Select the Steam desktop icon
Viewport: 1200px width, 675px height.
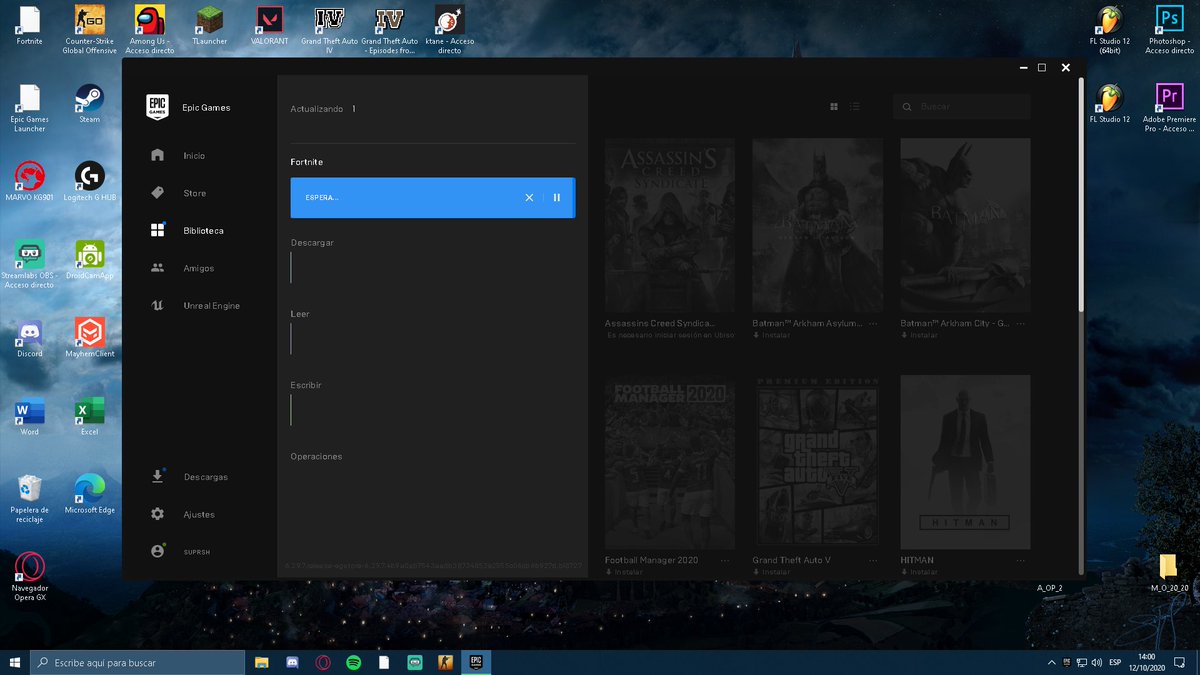[x=89, y=104]
